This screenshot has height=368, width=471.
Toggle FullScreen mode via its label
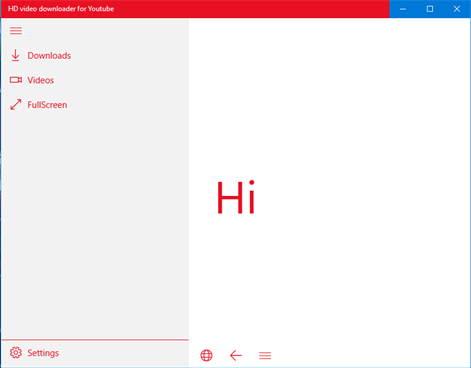pos(47,105)
